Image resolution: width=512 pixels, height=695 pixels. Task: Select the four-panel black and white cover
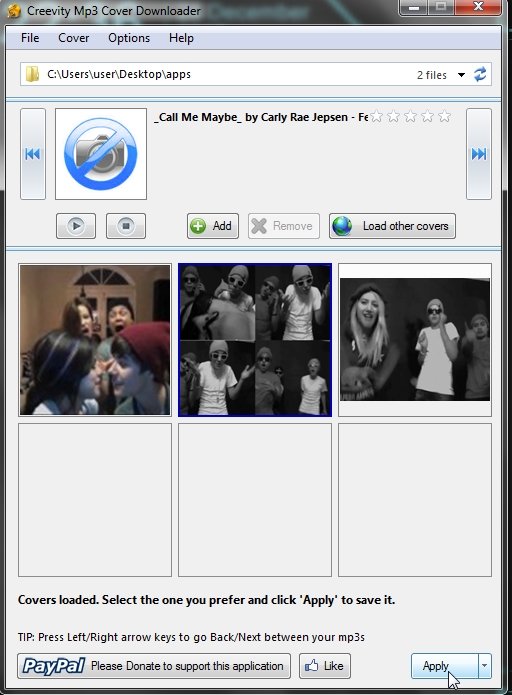point(255,340)
